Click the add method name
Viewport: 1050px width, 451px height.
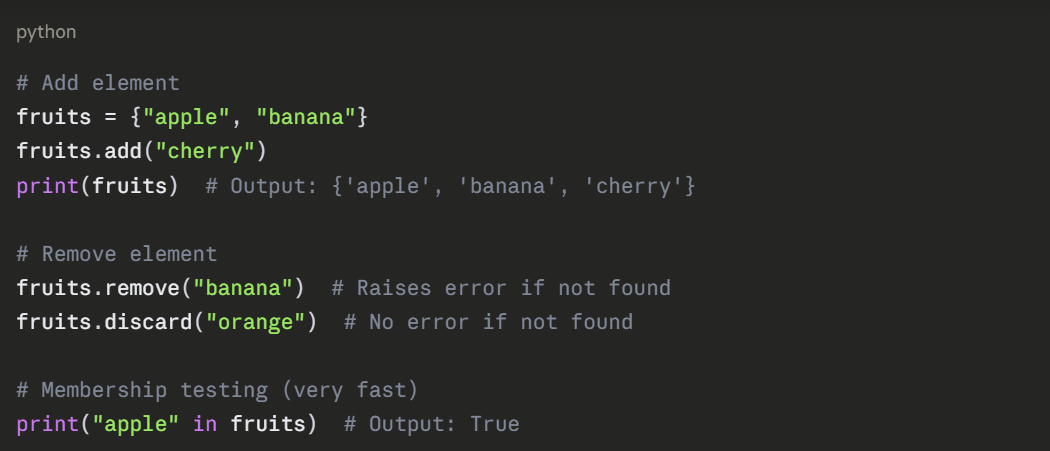[123, 151]
